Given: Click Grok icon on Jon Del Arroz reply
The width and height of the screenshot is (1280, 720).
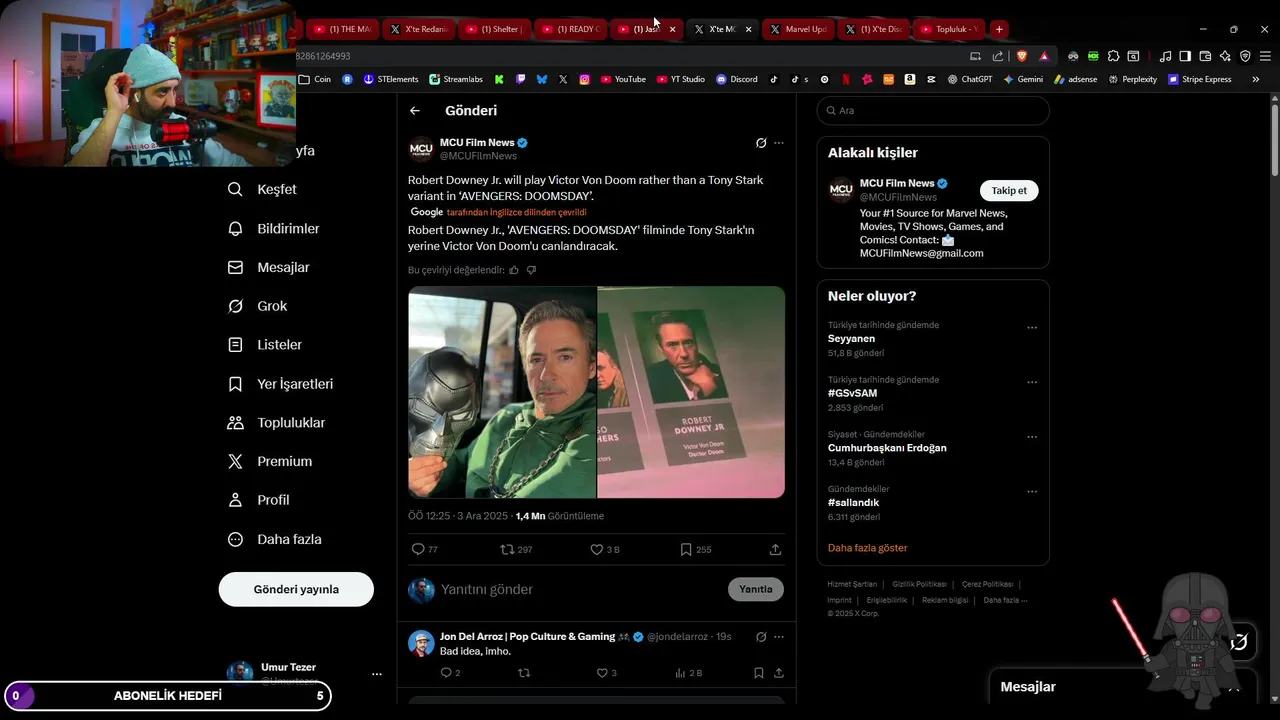Looking at the screenshot, I should click(761, 637).
